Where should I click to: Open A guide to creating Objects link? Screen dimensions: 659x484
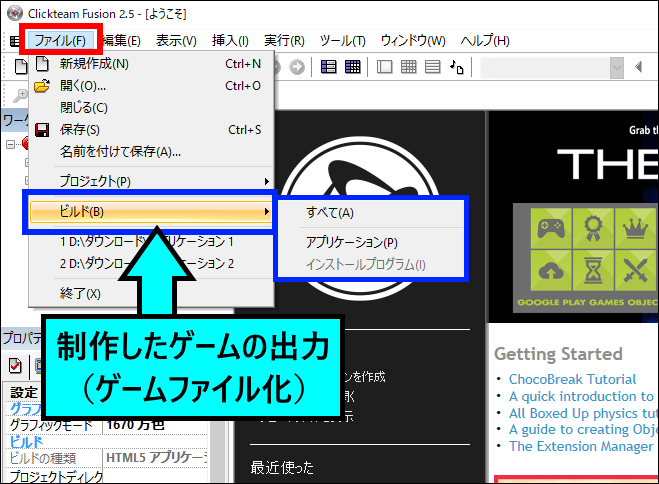coord(583,429)
